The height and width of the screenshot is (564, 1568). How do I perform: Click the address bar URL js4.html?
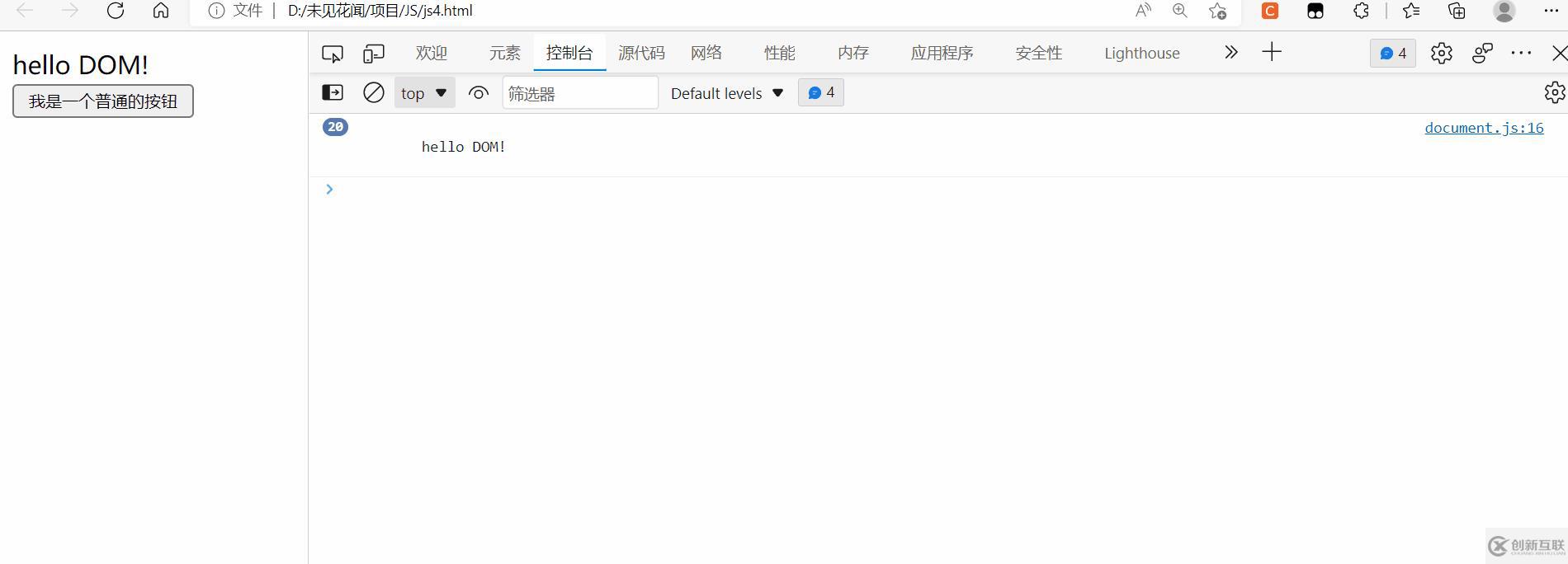[x=380, y=11]
